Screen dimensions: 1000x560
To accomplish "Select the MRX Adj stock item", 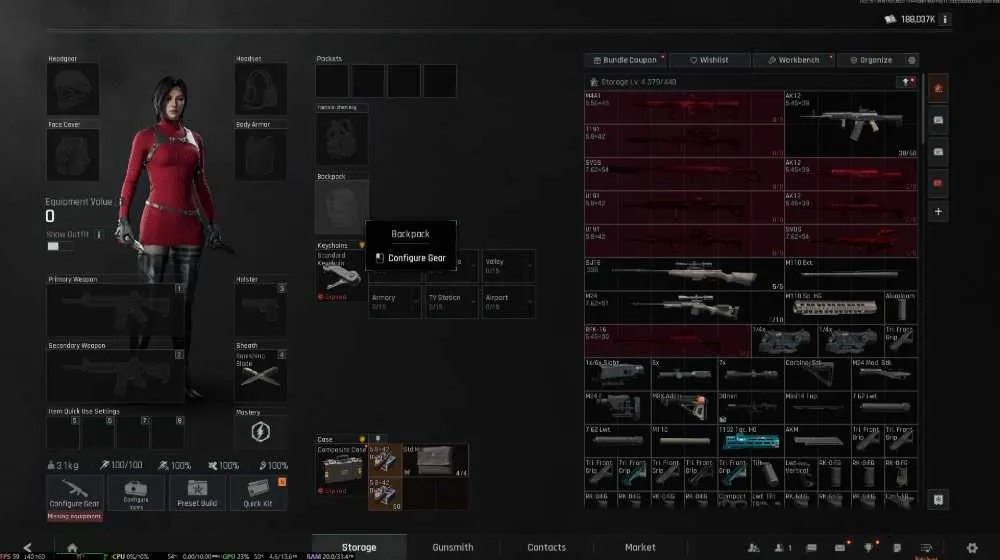I will pos(684,408).
